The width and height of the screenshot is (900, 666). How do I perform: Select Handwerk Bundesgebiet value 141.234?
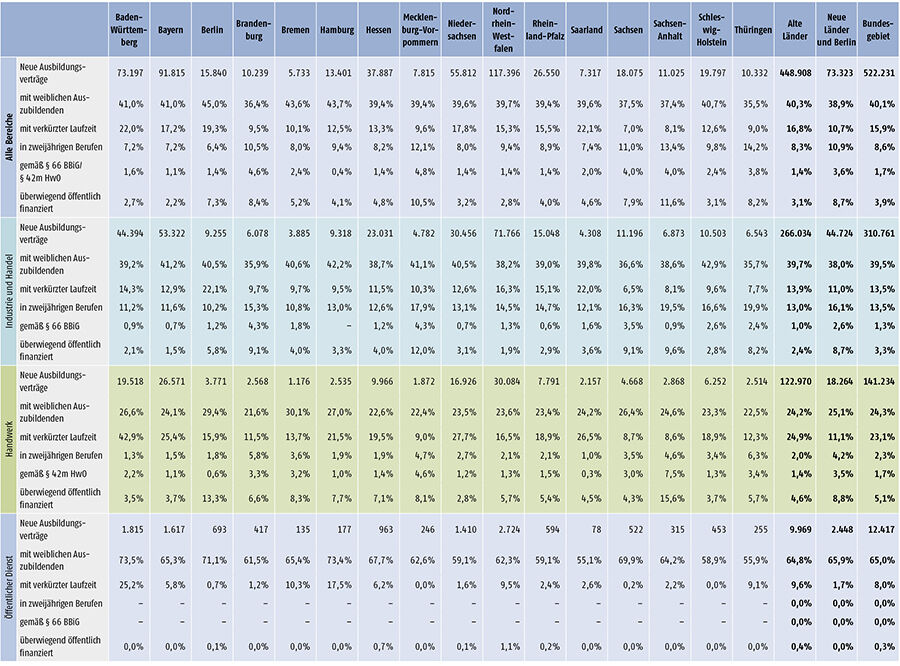tap(874, 381)
